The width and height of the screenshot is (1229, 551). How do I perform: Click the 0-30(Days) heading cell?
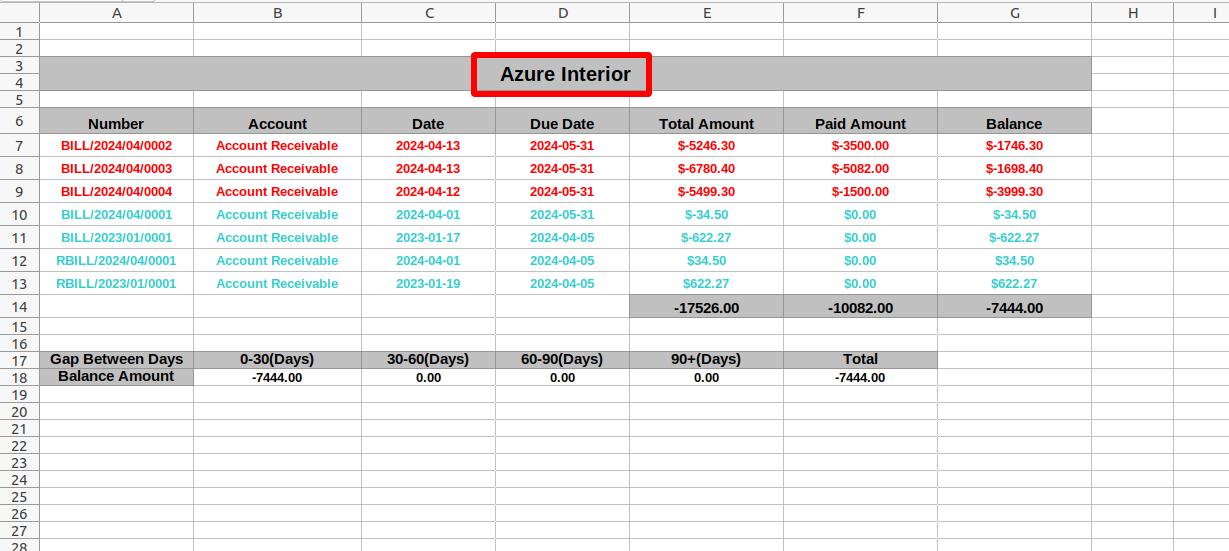[277, 359]
